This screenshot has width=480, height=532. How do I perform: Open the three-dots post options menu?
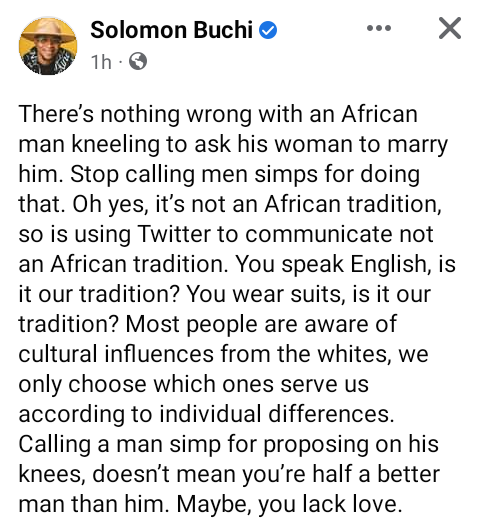pyautogui.click(x=379, y=28)
